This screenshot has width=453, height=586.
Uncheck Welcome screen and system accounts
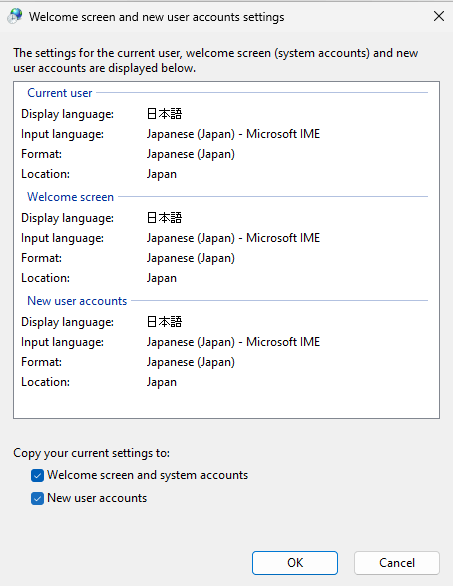pyautogui.click(x=37, y=476)
